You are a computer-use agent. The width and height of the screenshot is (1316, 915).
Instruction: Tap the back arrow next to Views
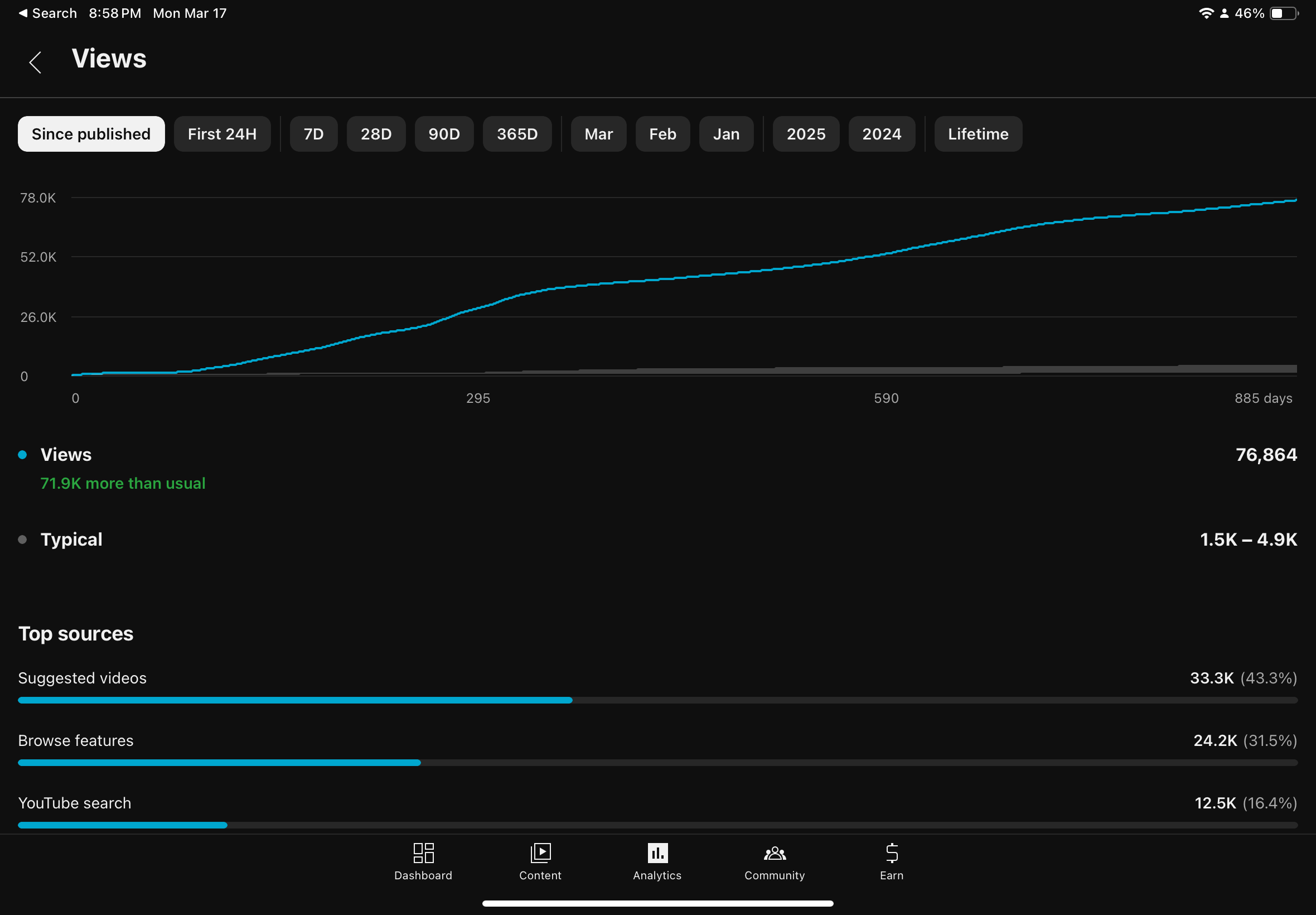[36, 62]
